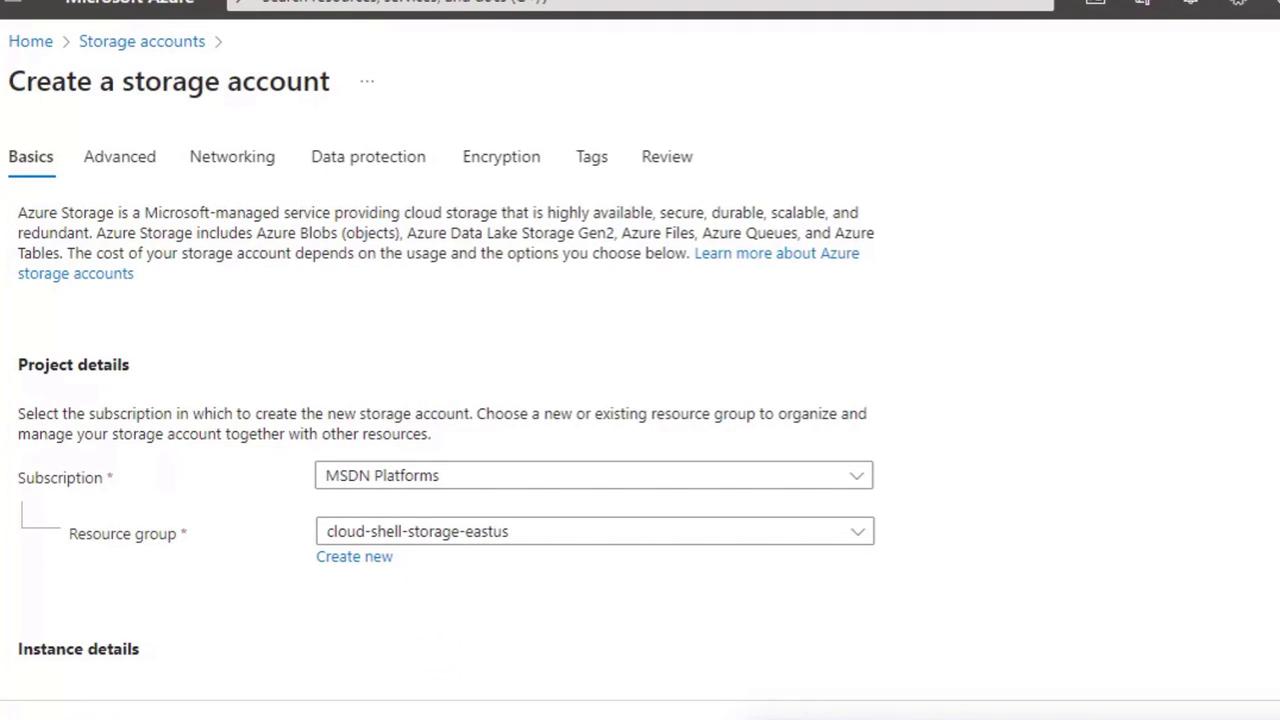The height and width of the screenshot is (720, 1280).
Task: Open the ellipsis menu beside page title
Action: point(367,82)
